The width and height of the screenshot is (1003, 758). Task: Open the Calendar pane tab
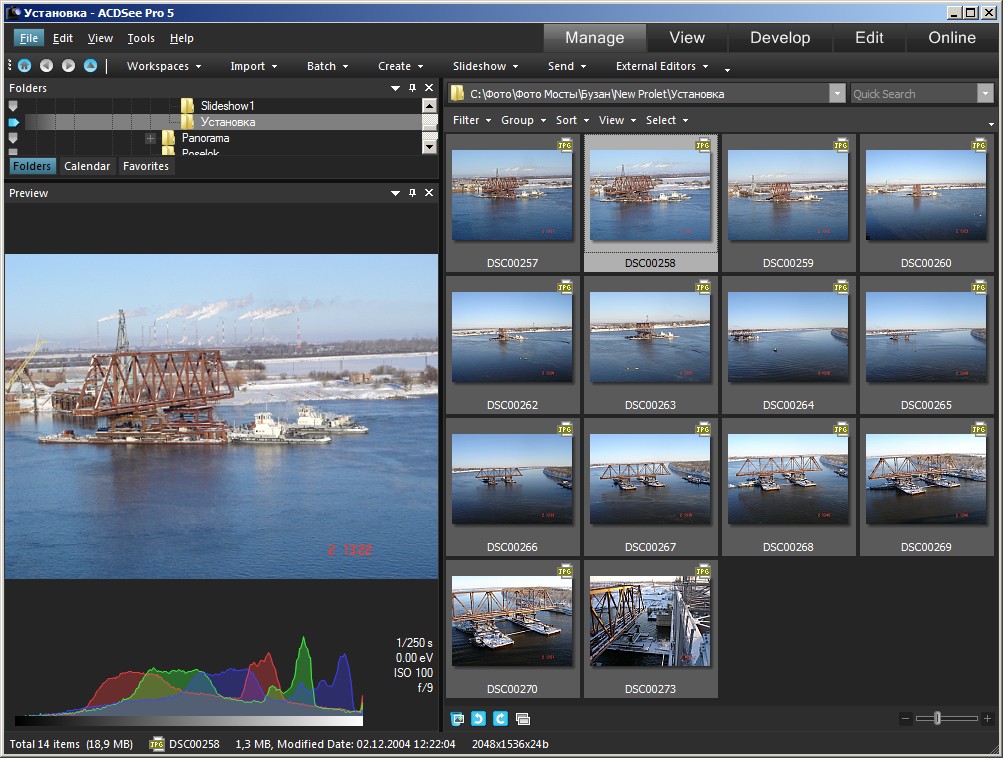tap(87, 166)
